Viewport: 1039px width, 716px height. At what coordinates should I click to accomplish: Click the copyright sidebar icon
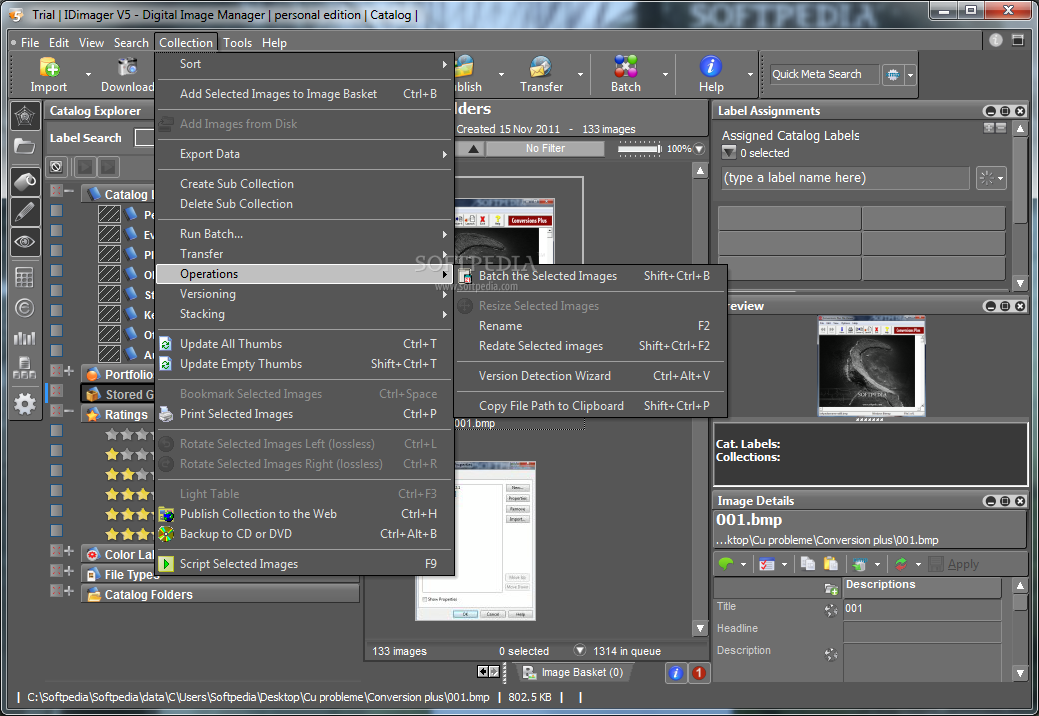tap(25, 308)
